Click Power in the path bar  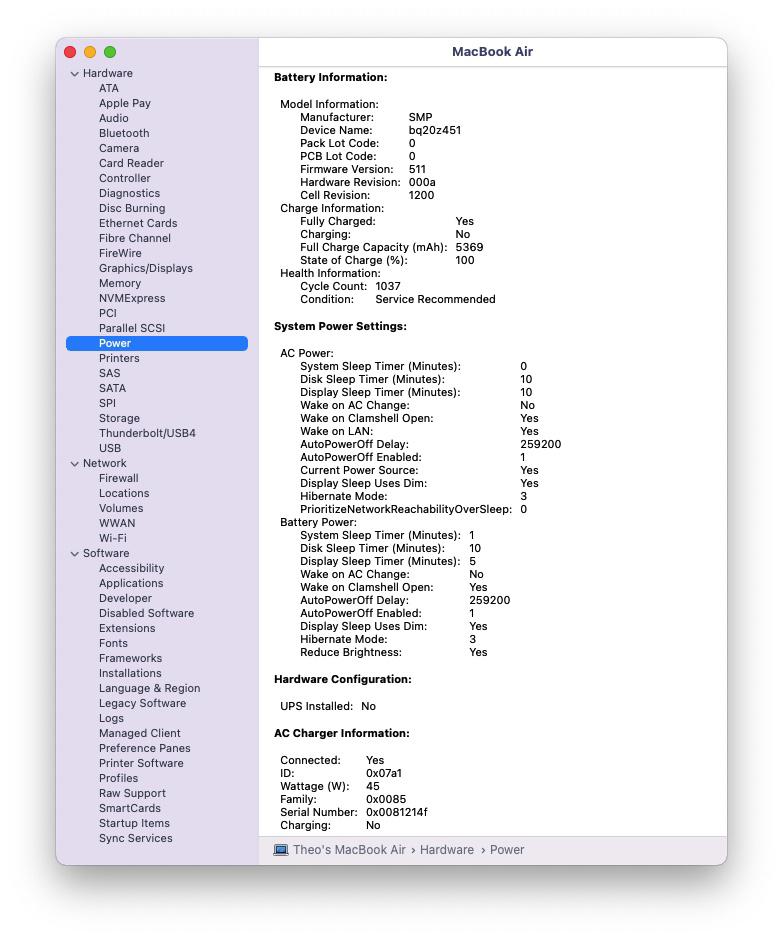click(506, 850)
